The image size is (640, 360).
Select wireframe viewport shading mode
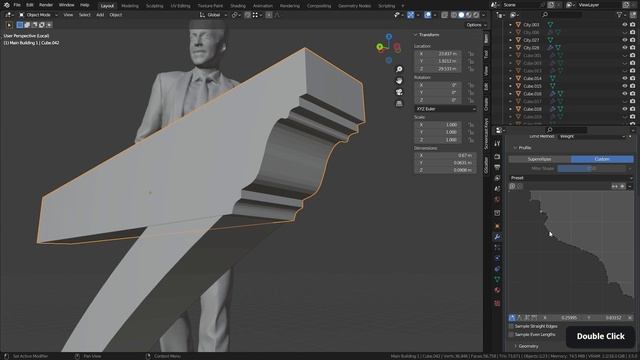pos(454,15)
